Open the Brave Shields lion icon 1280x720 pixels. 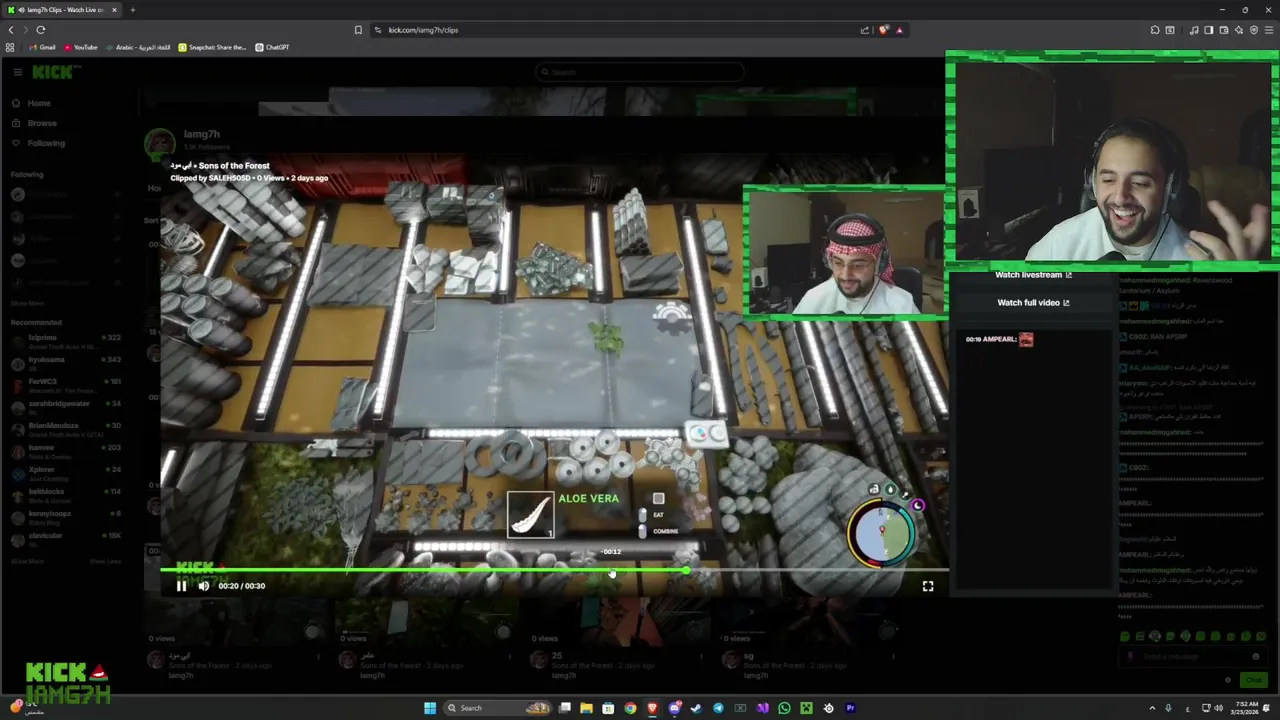[883, 30]
